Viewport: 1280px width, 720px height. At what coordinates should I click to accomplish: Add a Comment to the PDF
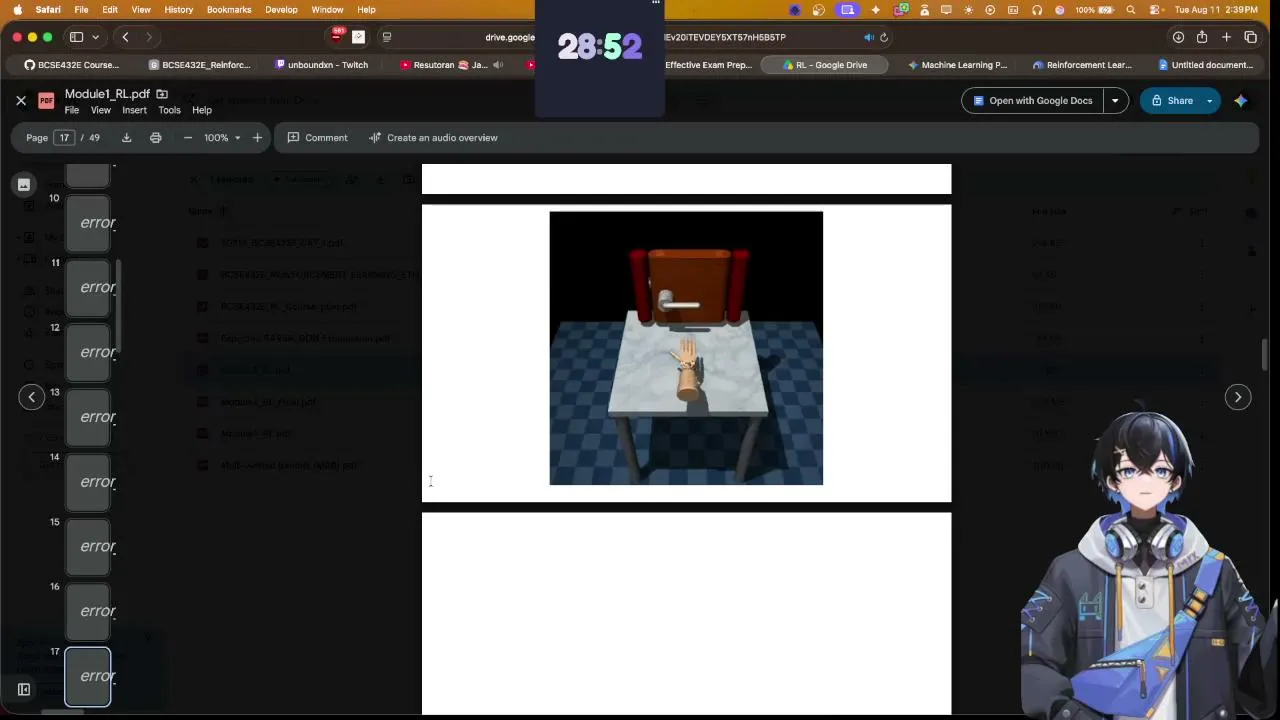[318, 138]
